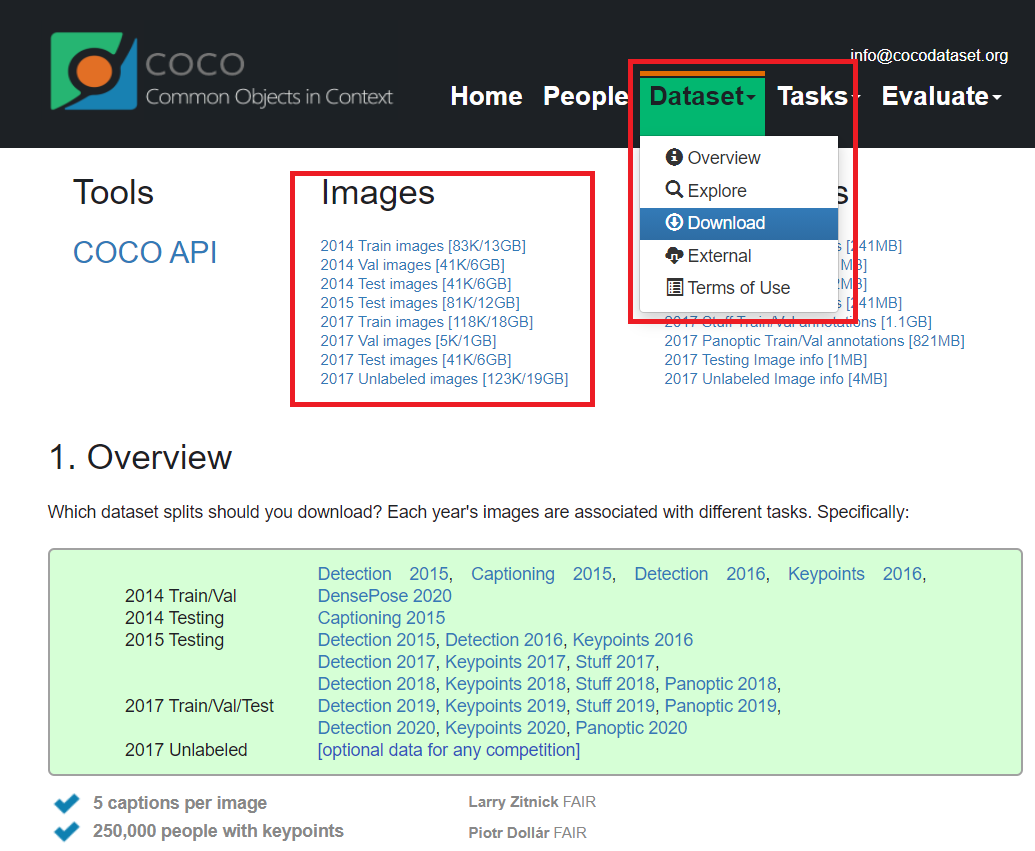
Task: Open Detection 2017 task link
Action: tap(376, 662)
